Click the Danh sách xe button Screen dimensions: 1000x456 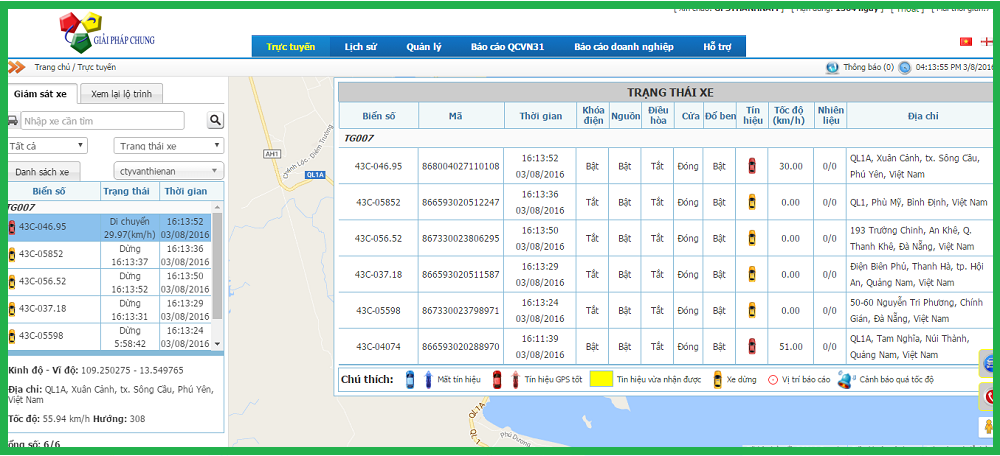(x=43, y=172)
